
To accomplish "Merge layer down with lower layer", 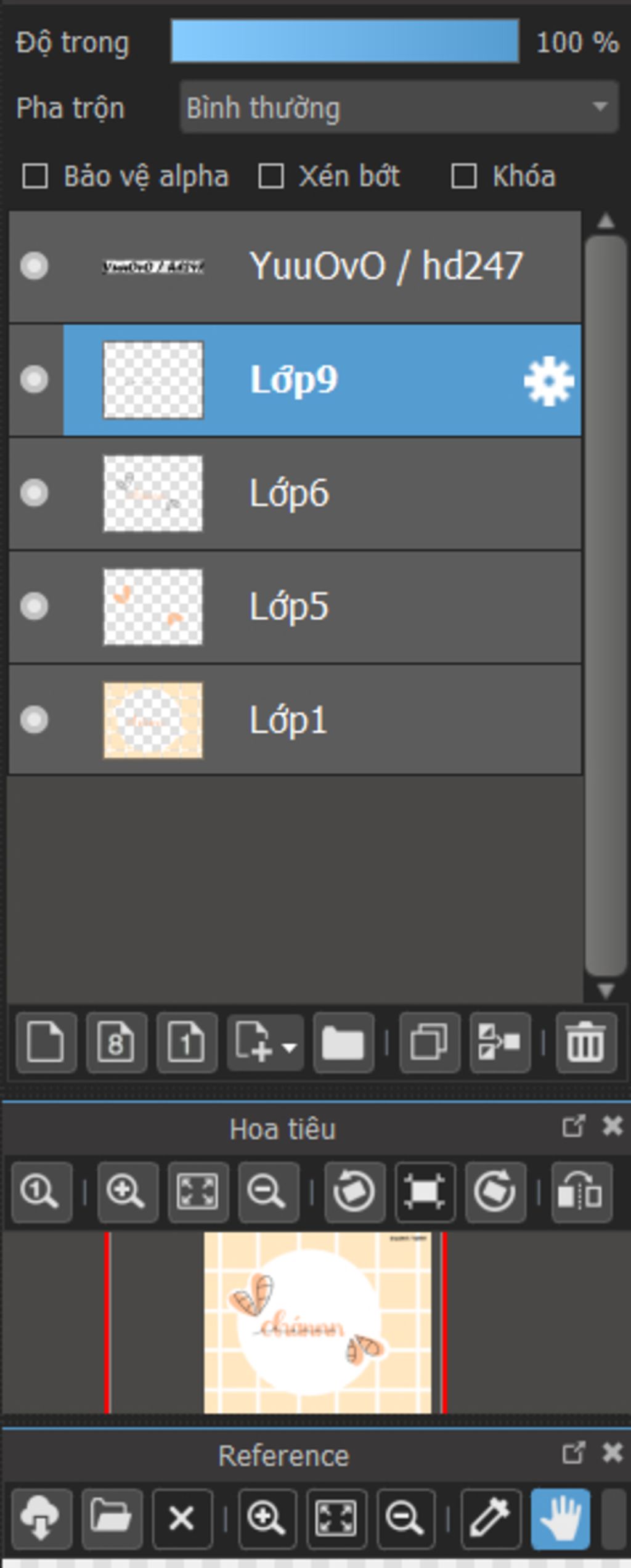I will (499, 1042).
